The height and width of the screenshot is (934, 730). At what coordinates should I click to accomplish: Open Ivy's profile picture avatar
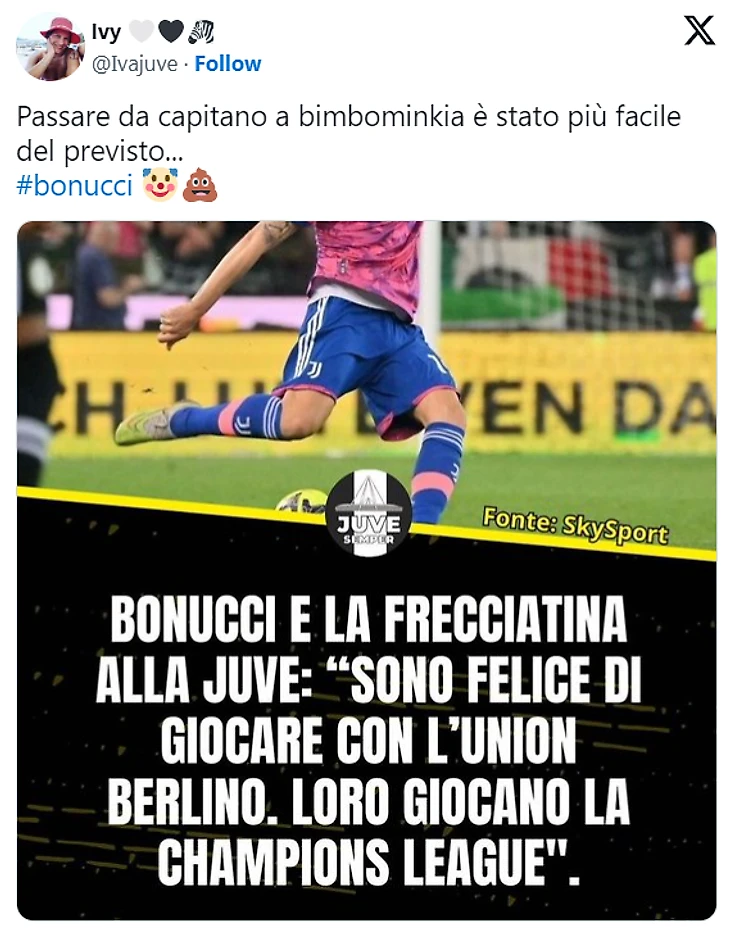[x=51, y=46]
